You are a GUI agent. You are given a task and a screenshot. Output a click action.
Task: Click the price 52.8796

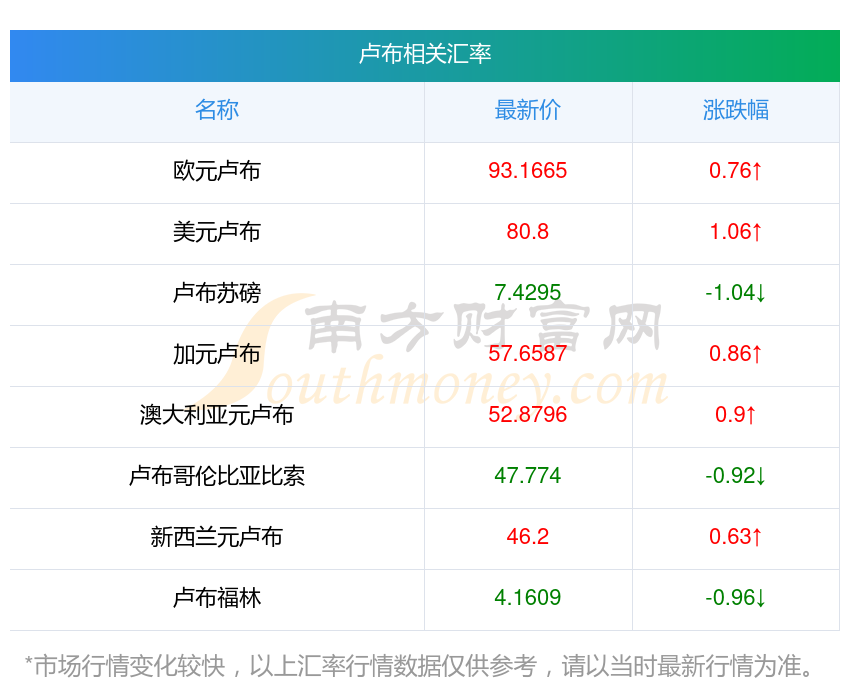[x=527, y=415]
